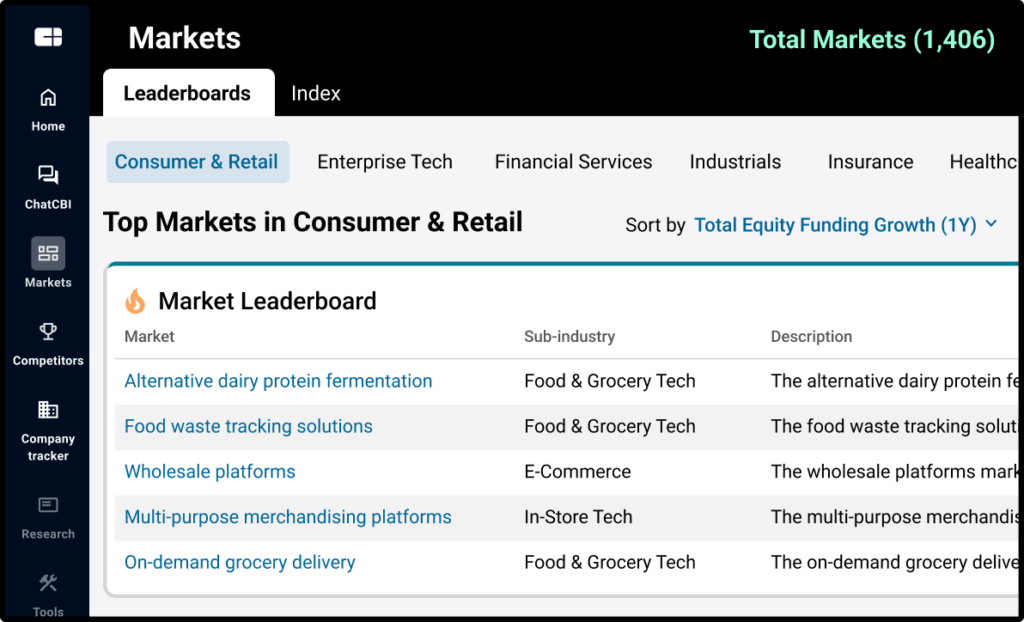
Task: Open Total Equity Funding Growth sort menu
Action: (x=835, y=225)
